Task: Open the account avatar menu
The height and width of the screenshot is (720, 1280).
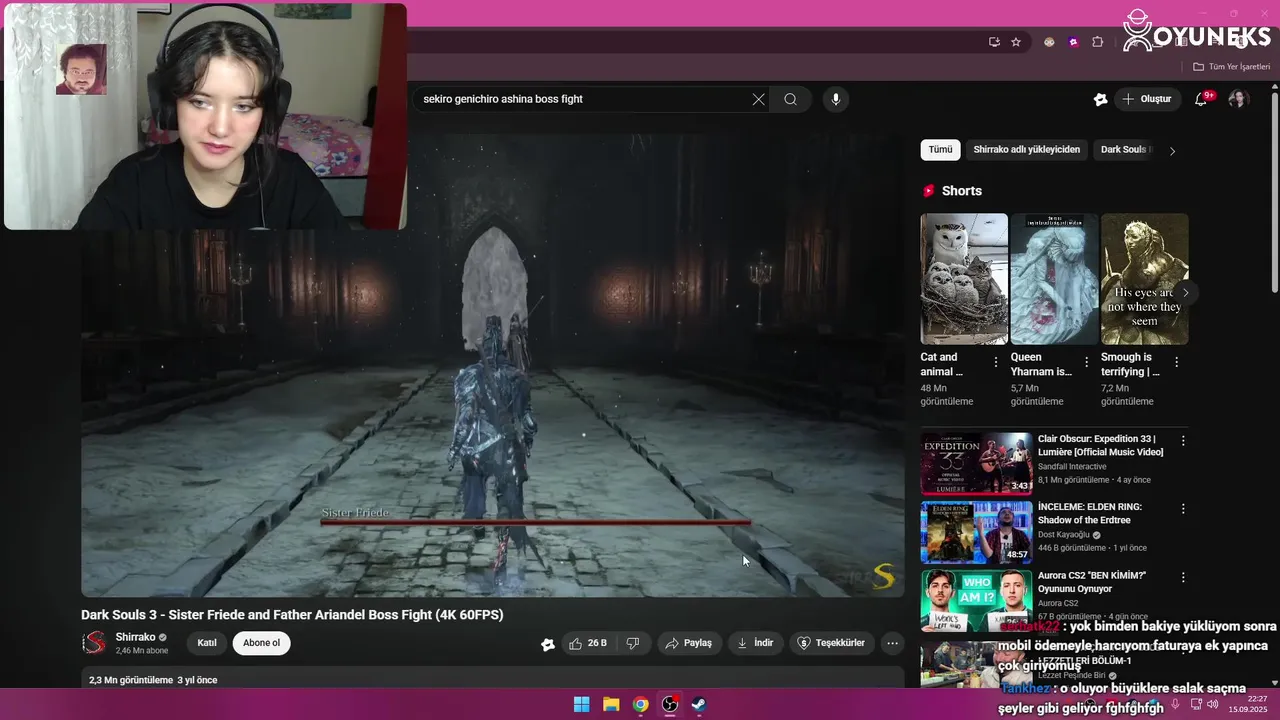Action: coord(1238,99)
